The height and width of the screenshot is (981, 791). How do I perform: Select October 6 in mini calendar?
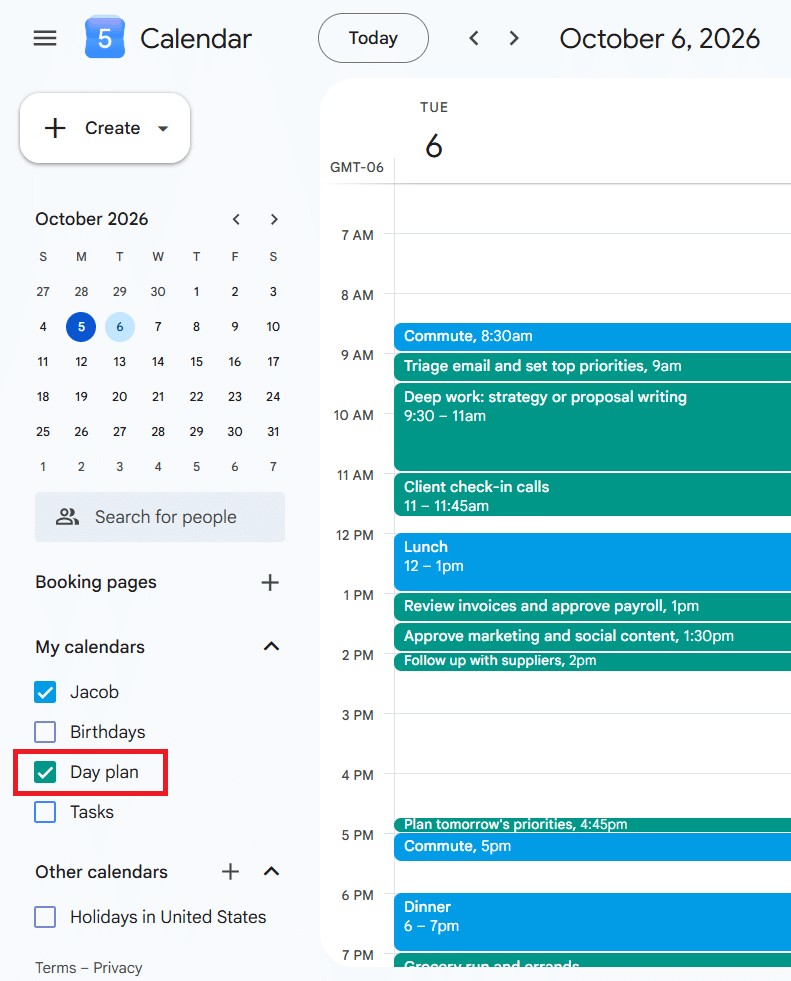pos(120,327)
